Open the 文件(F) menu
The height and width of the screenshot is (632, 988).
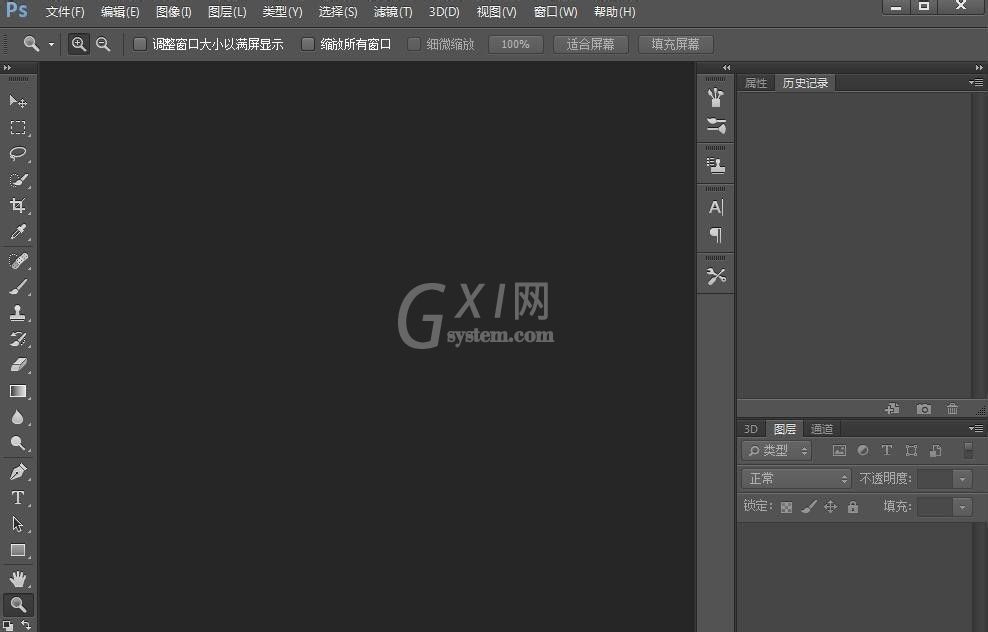click(65, 12)
